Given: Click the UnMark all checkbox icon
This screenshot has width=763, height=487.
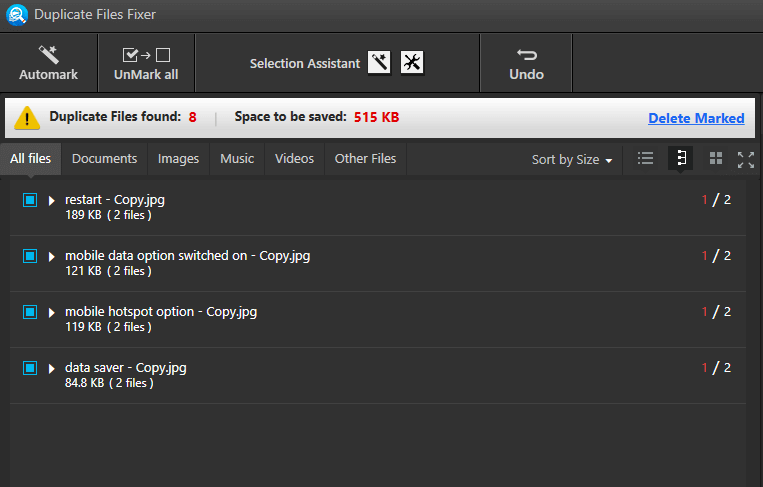Looking at the screenshot, I should (146, 55).
